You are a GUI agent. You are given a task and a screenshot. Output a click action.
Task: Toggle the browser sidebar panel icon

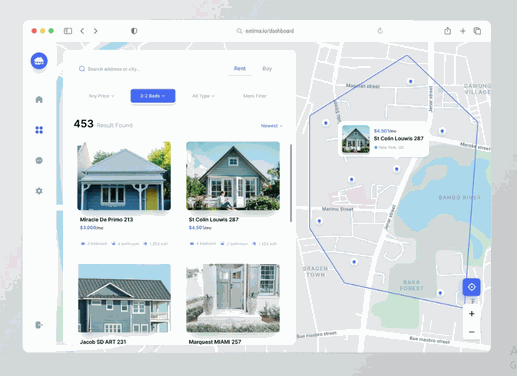pyautogui.click(x=68, y=31)
